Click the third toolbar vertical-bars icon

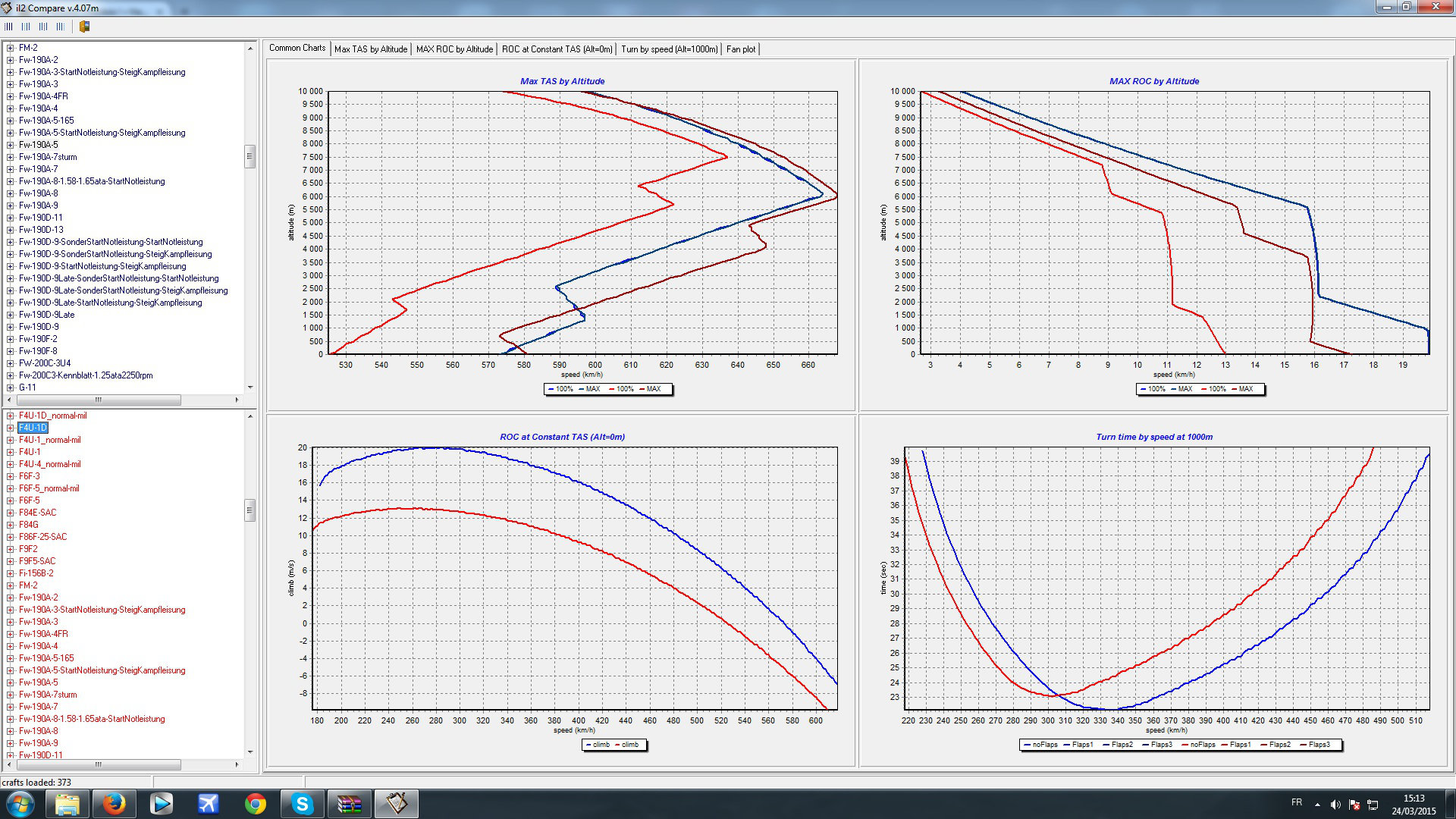coord(43,27)
